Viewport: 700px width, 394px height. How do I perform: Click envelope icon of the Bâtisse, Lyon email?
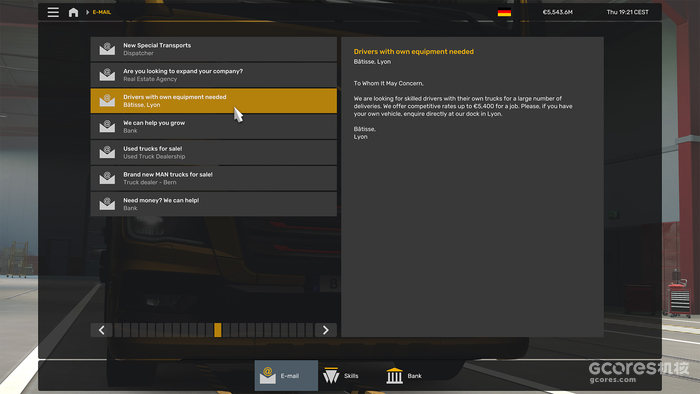point(107,100)
